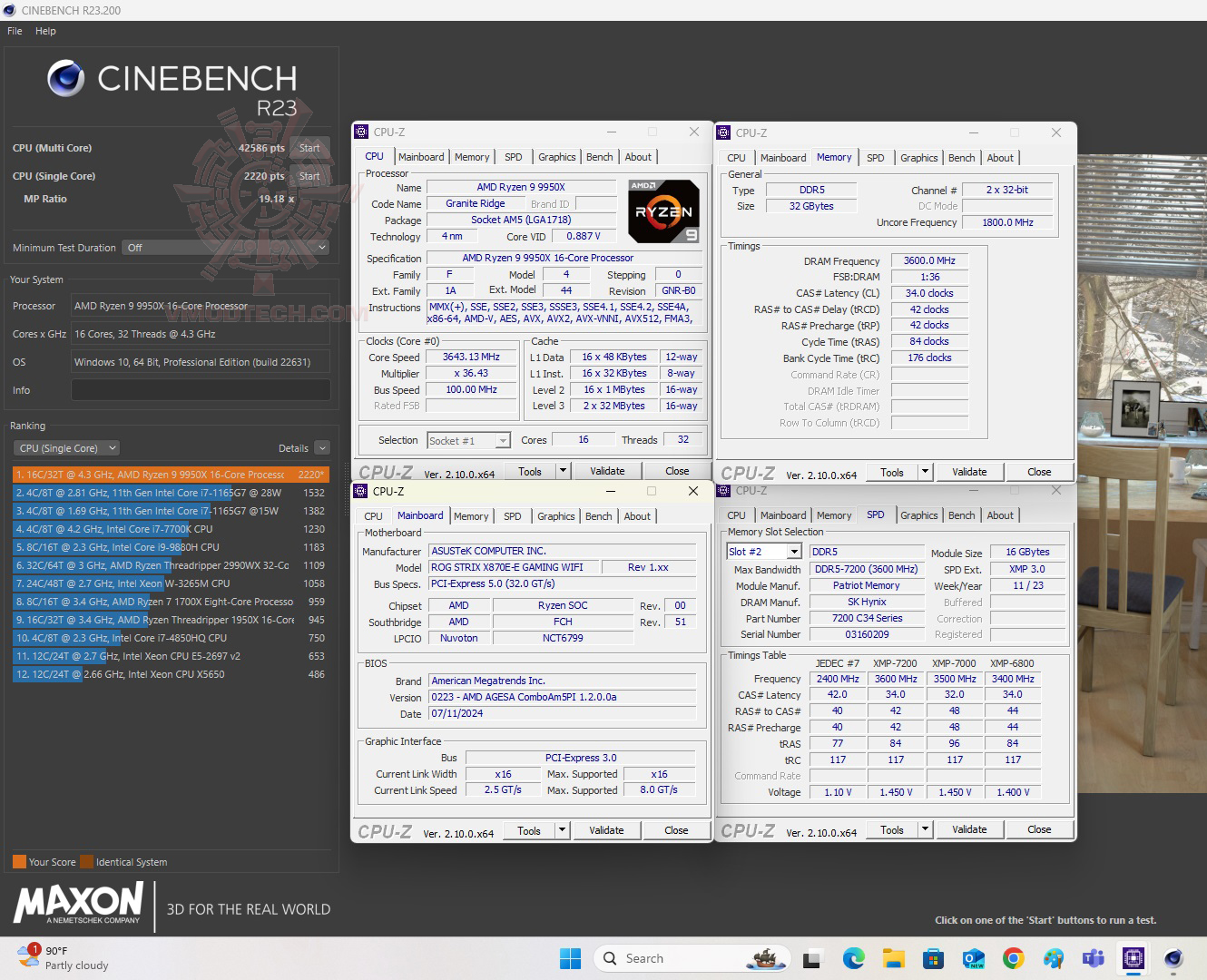Open the File menu in Cinebench

pos(14,30)
